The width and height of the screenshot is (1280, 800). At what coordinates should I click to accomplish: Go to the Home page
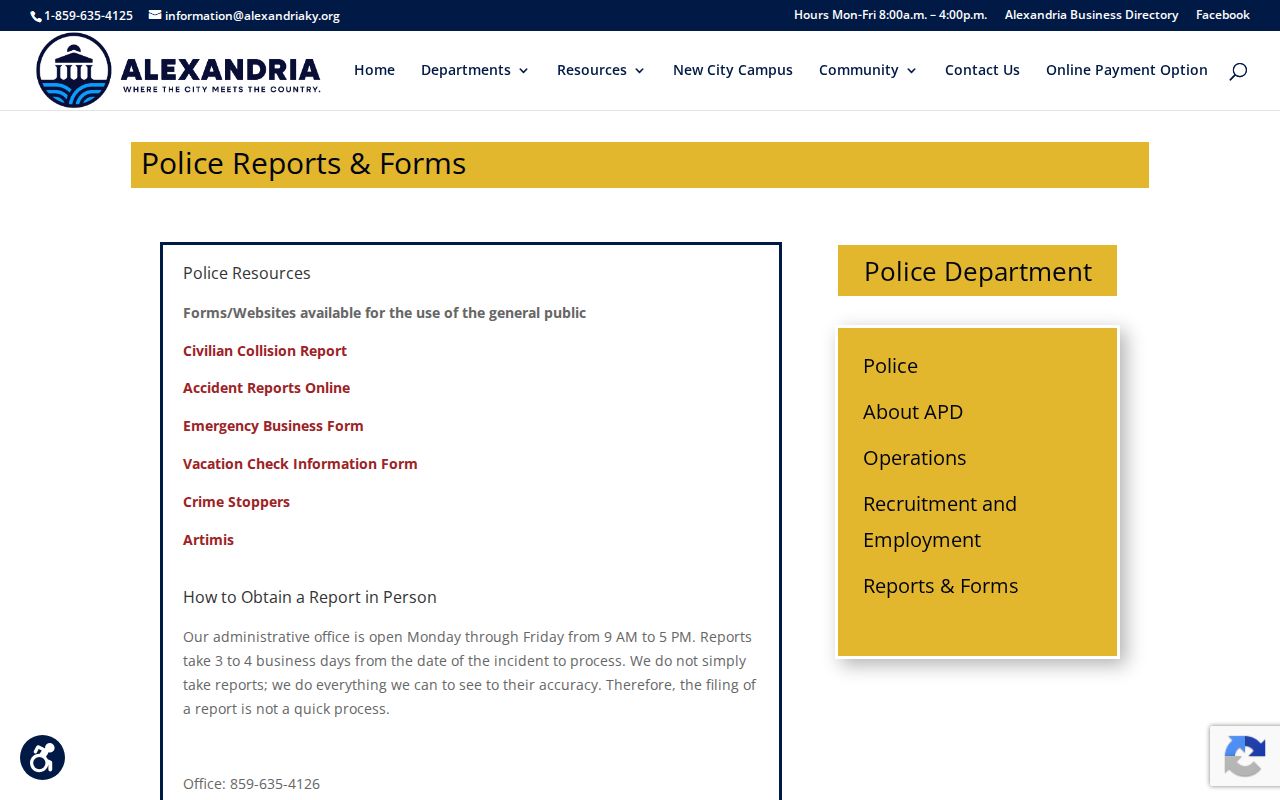pos(374,70)
